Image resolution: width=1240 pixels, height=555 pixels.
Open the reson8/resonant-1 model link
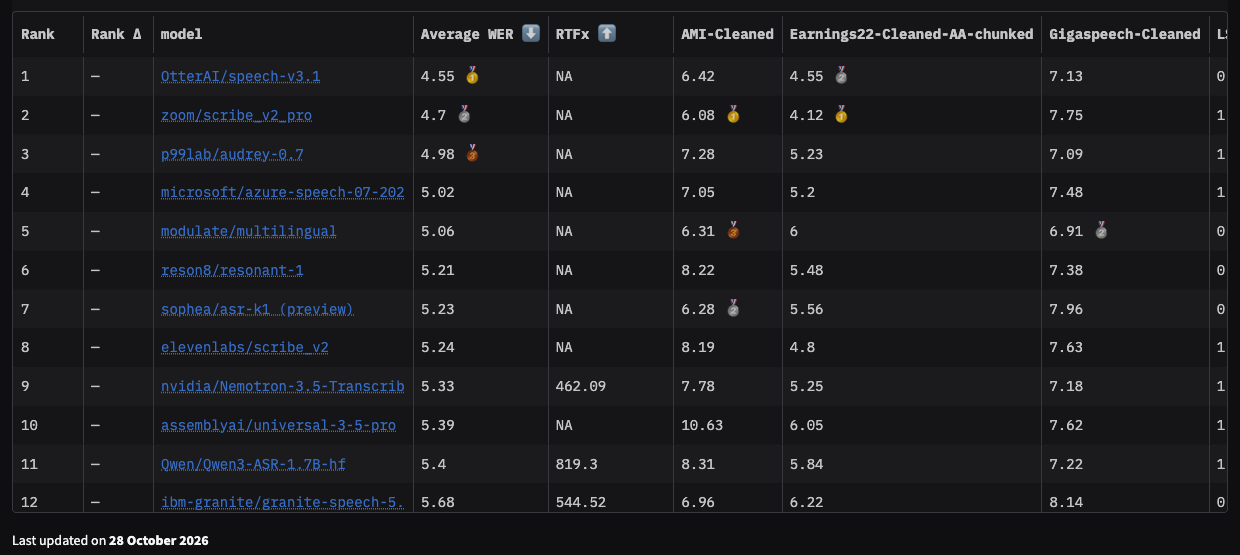[232, 270]
